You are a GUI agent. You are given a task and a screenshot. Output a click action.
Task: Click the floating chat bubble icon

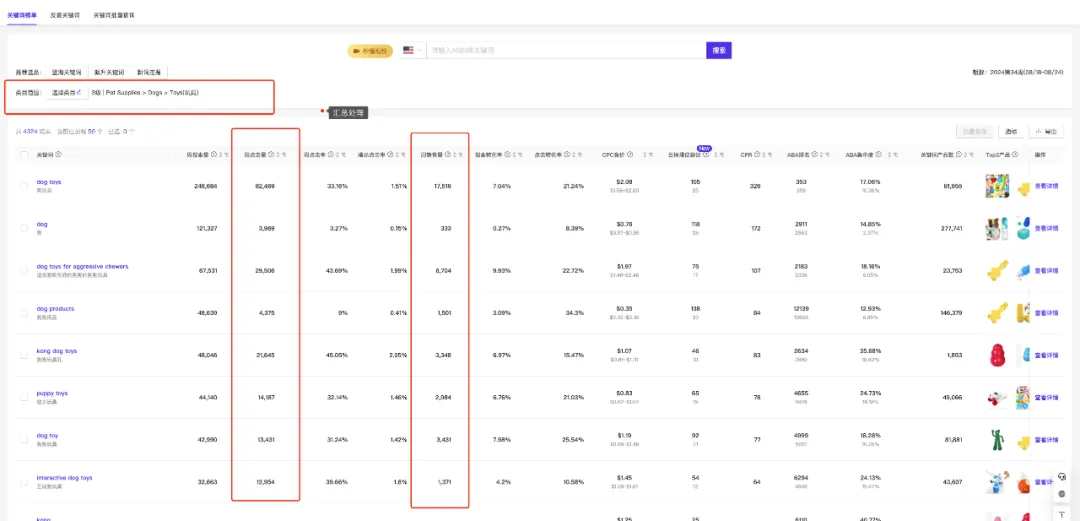pyautogui.click(x=1061, y=493)
